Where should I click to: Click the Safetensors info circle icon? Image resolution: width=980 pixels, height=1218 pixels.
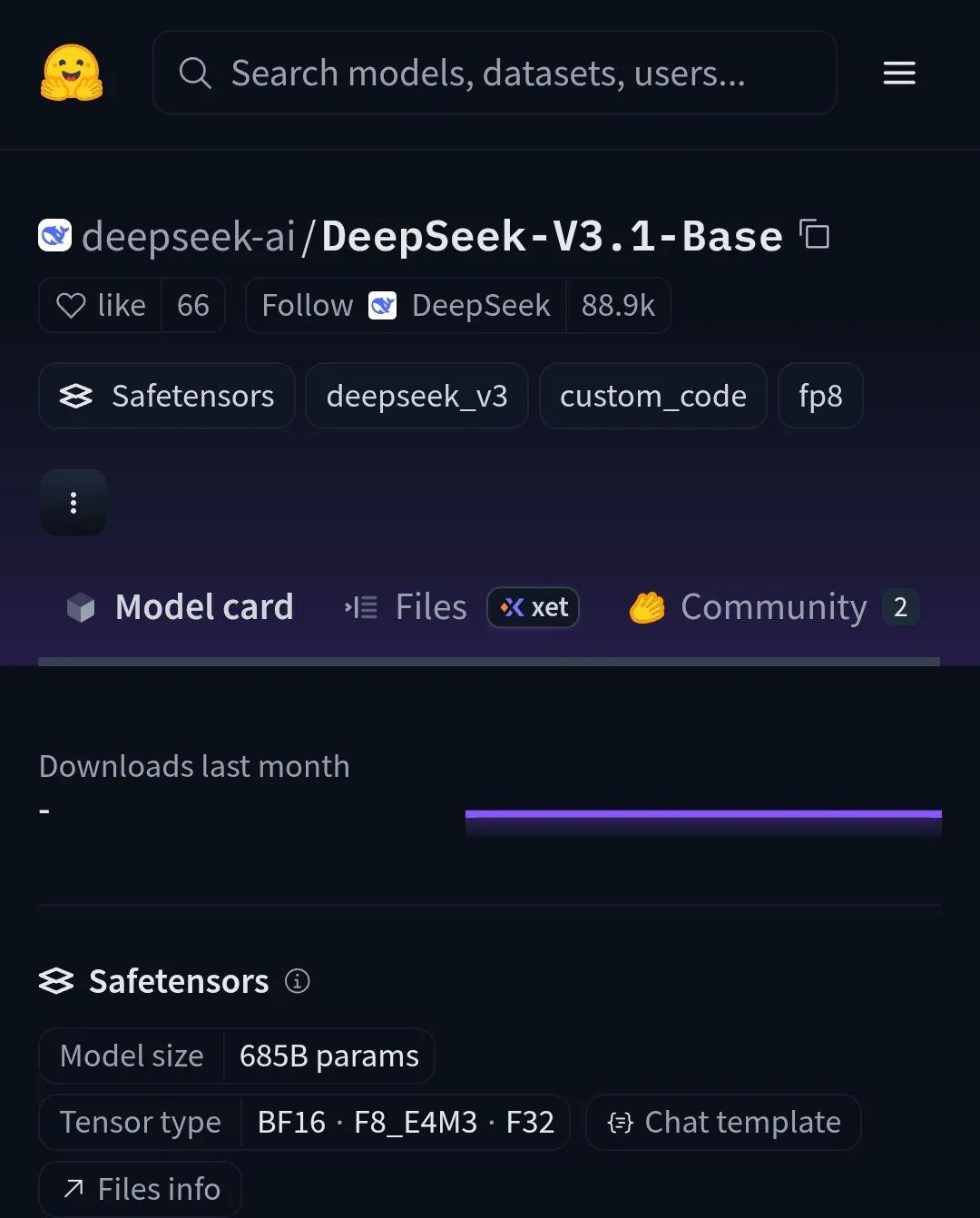pyautogui.click(x=298, y=981)
